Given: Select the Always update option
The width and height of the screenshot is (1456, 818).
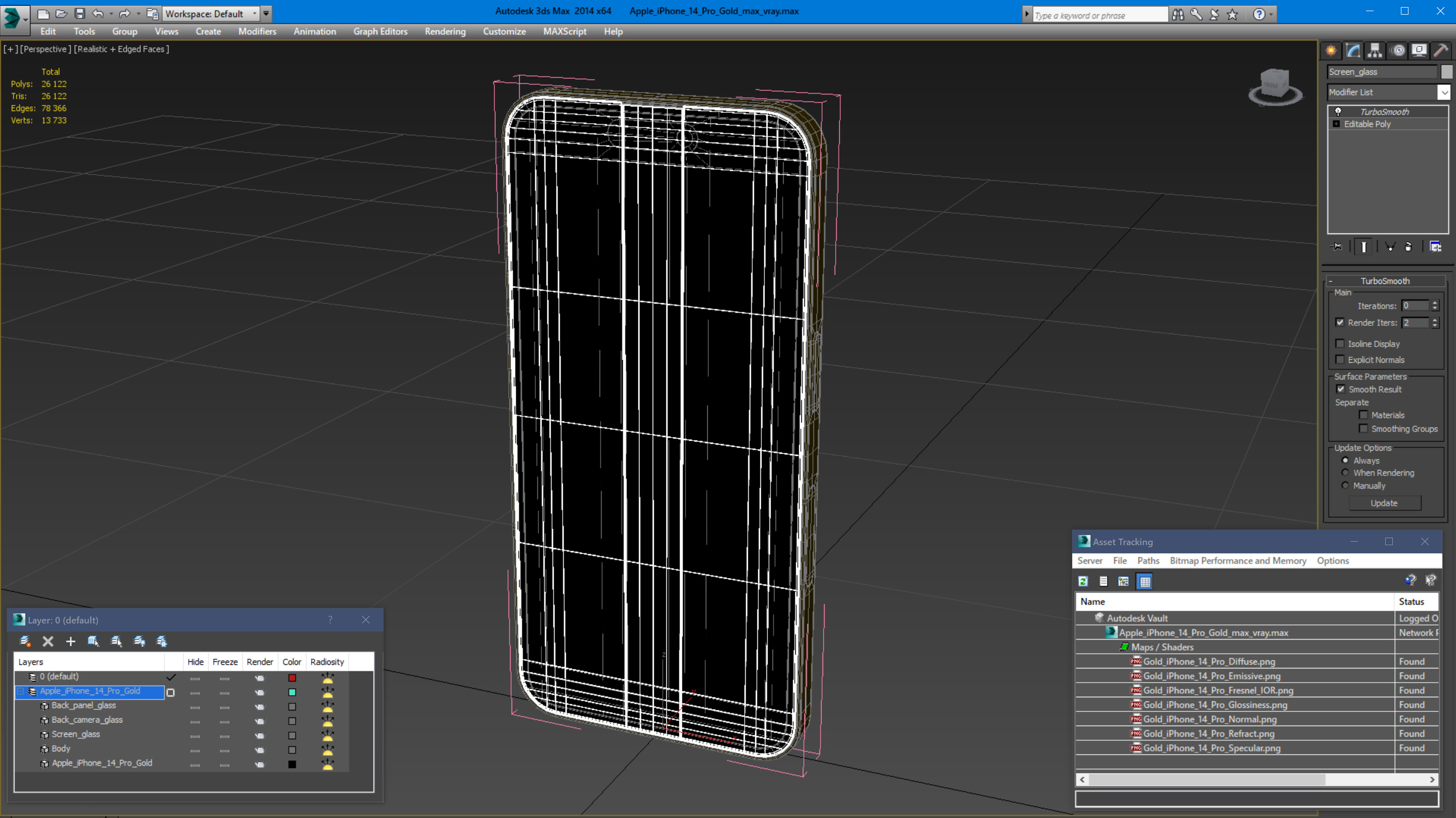Looking at the screenshot, I should pos(1345,460).
